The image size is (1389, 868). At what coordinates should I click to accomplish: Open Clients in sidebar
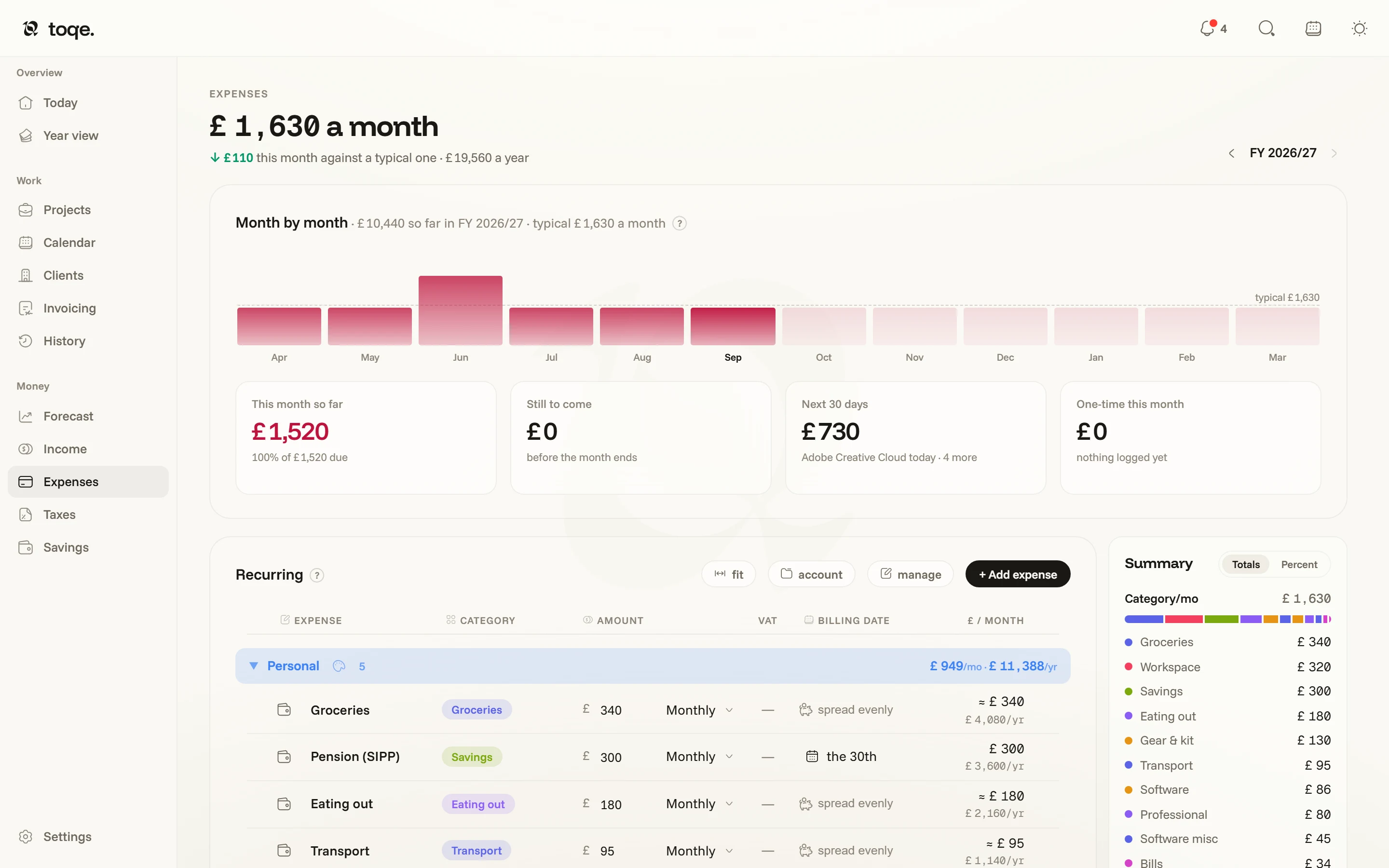click(88, 275)
